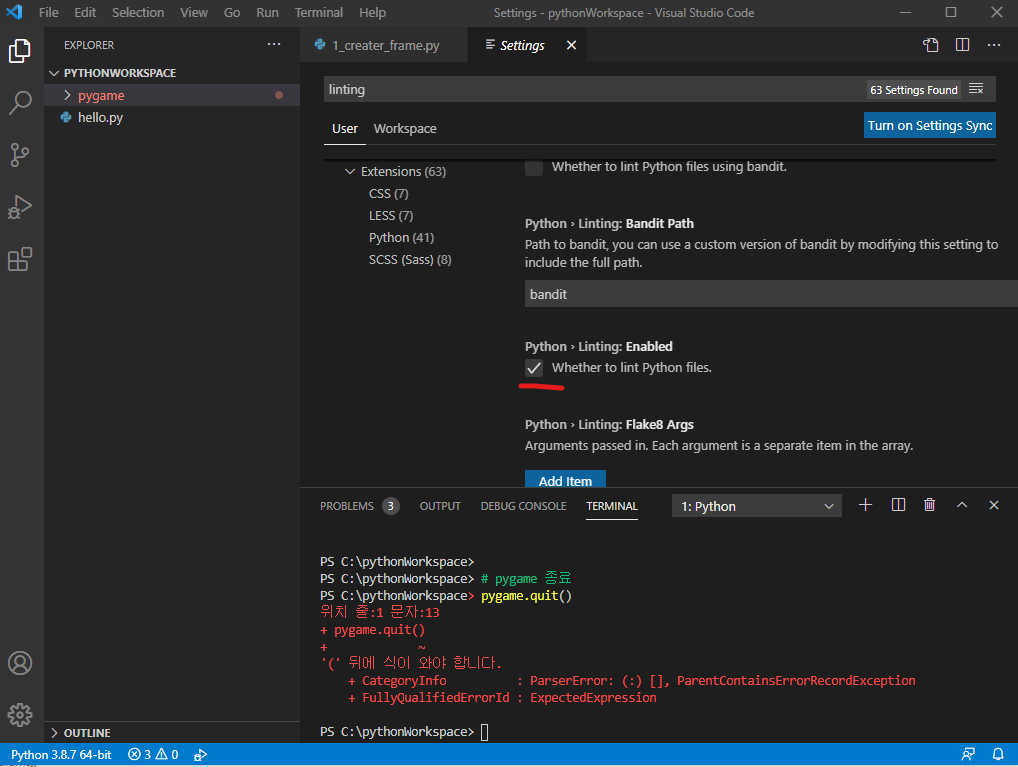1018x767 pixels.
Task: Switch to 1_creater_frame.py tab
Action: point(384,45)
